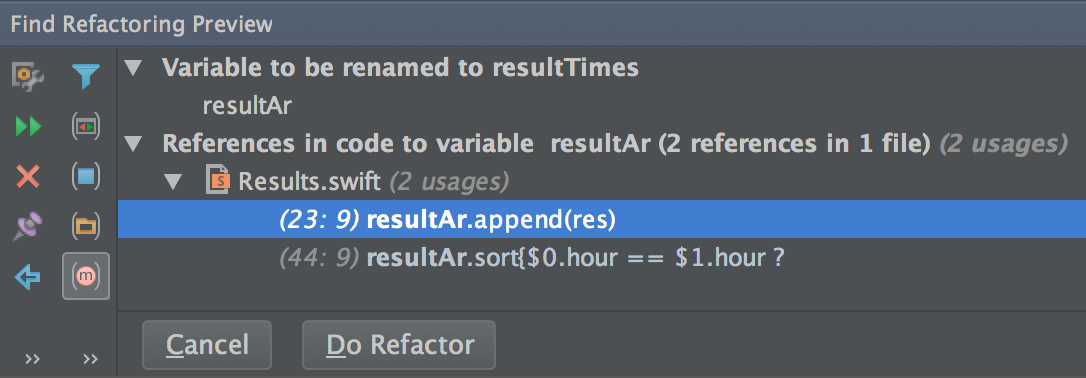Toggle the red-green group by usage type icon
1086x378 pixels.
[86, 127]
